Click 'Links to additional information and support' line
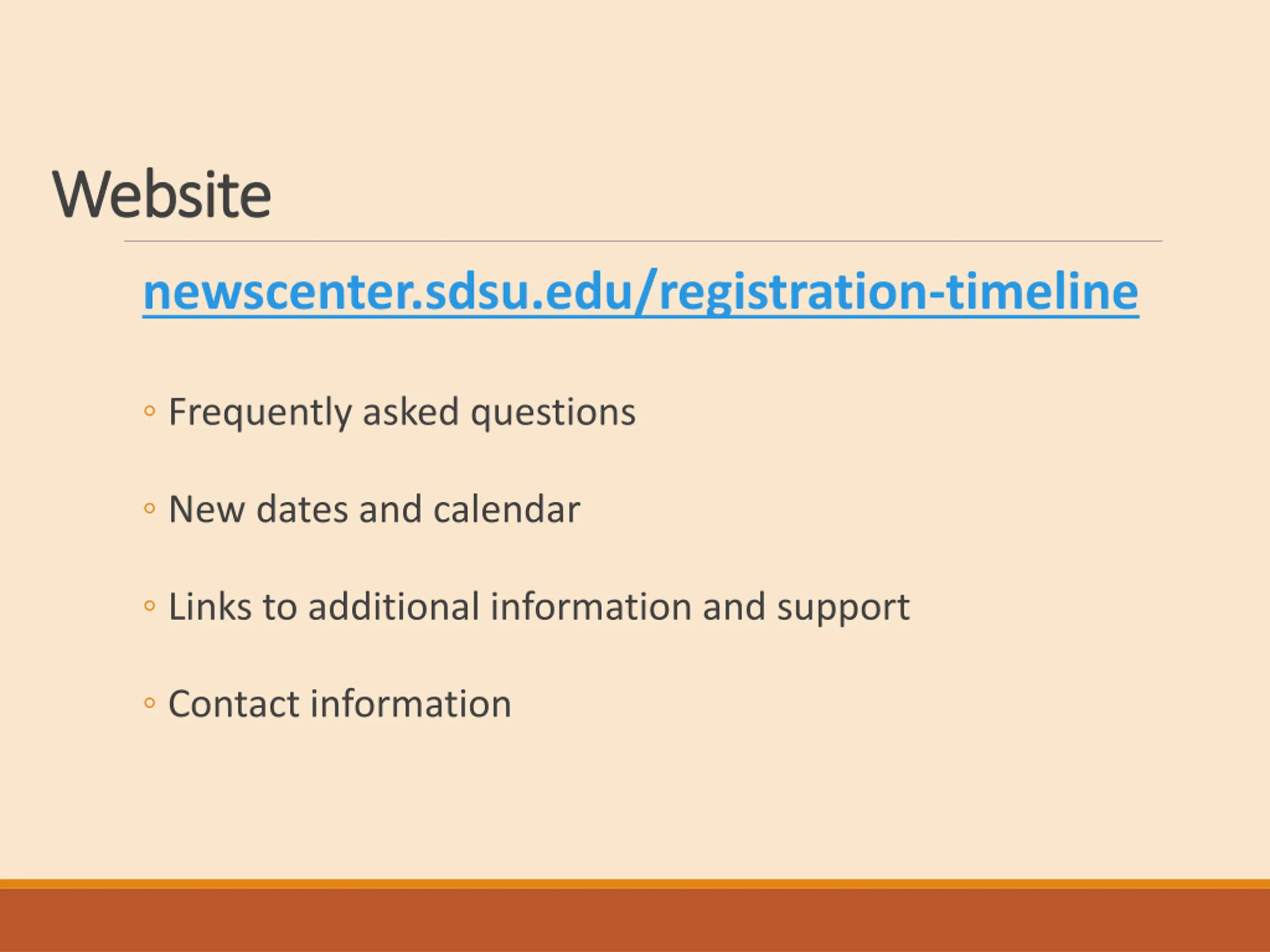Screen dimensions: 1270x952 (539, 607)
